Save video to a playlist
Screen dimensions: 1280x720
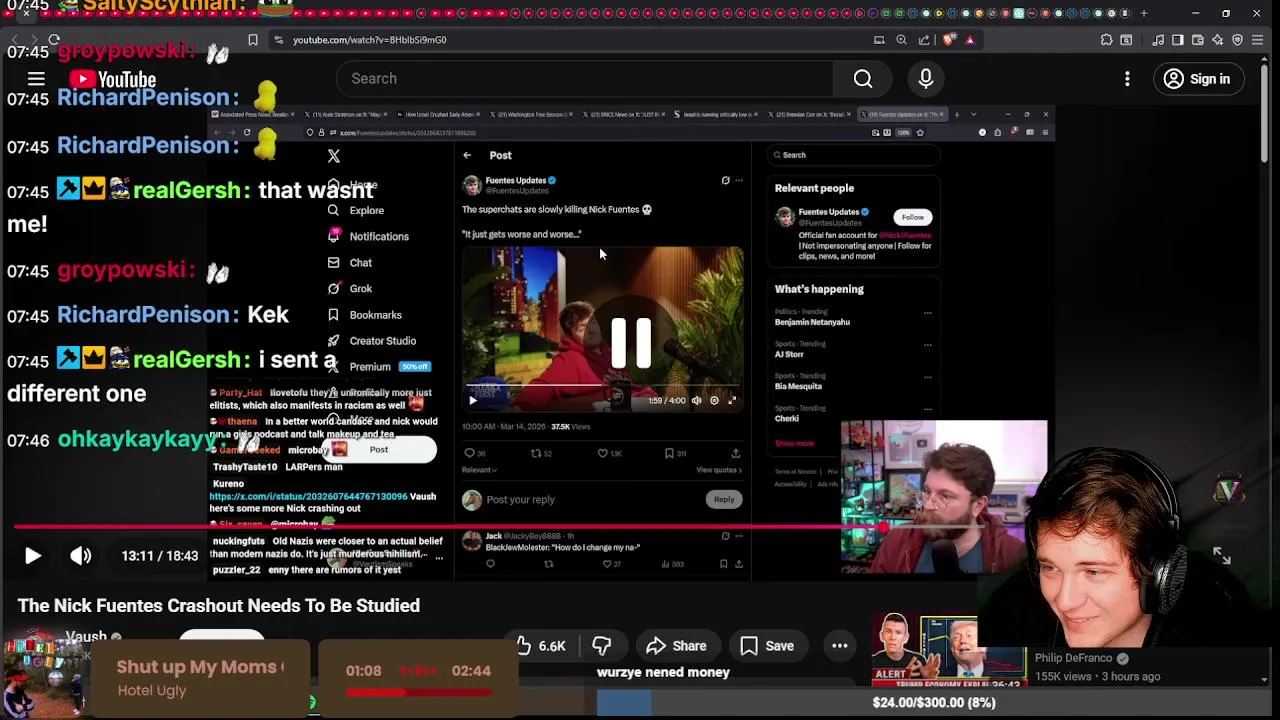click(x=767, y=646)
